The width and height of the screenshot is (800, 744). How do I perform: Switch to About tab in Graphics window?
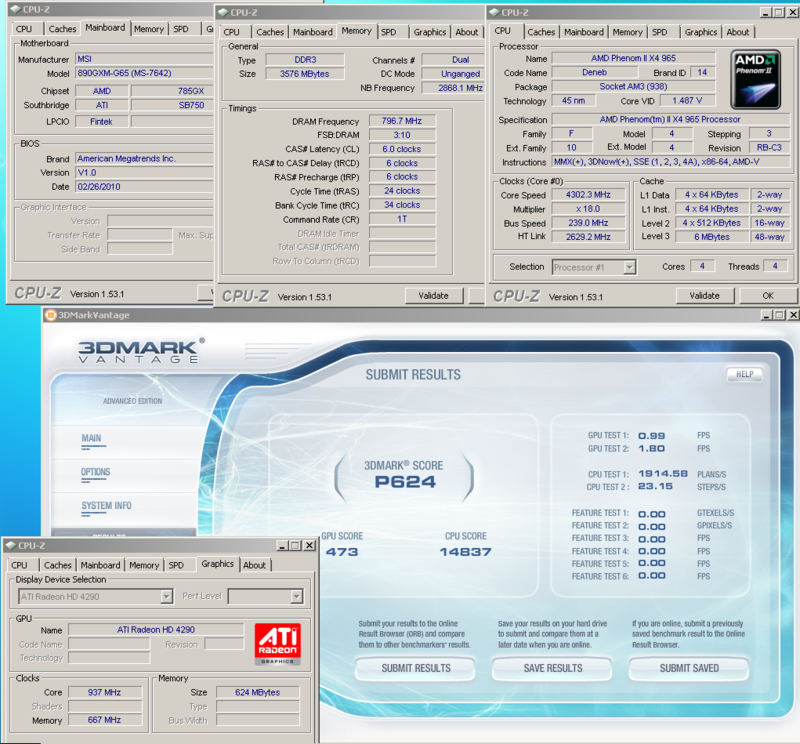point(255,565)
